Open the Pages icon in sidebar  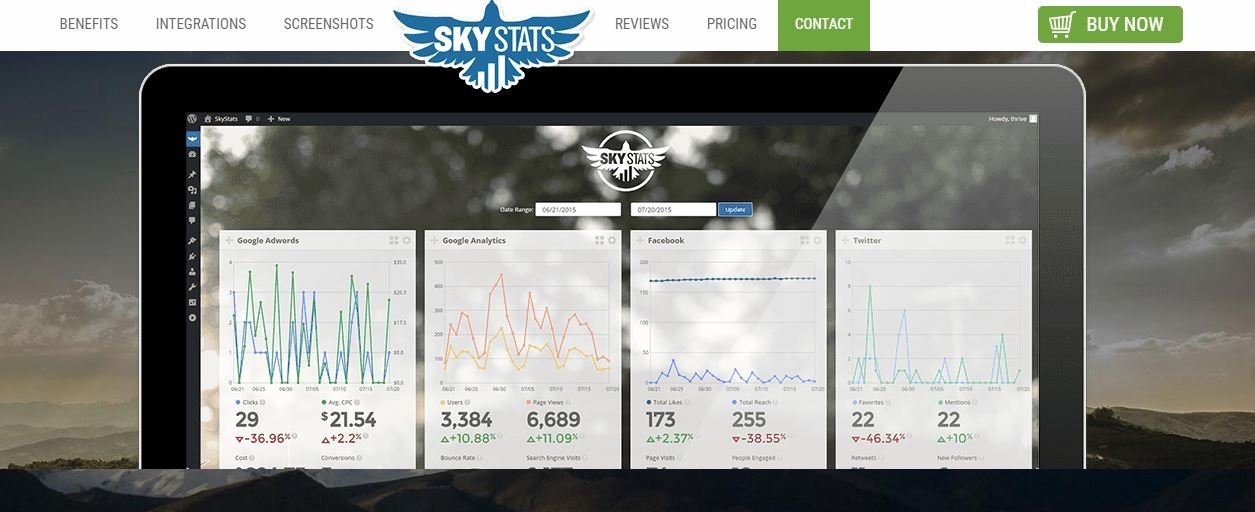pos(192,205)
